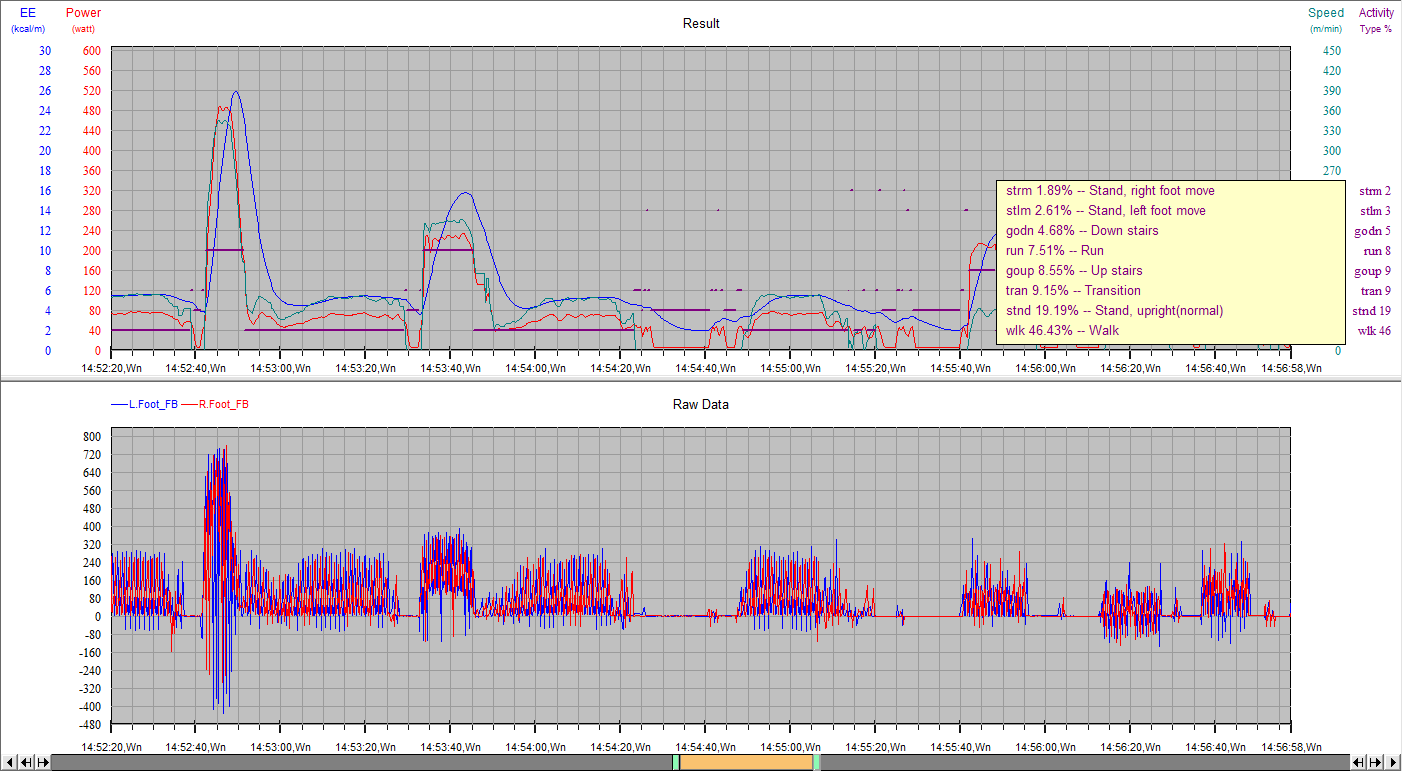Click the 'stnd 19.19% -- Stand, upright(normal)' legend line
1402x771 pixels.
[1114, 310]
